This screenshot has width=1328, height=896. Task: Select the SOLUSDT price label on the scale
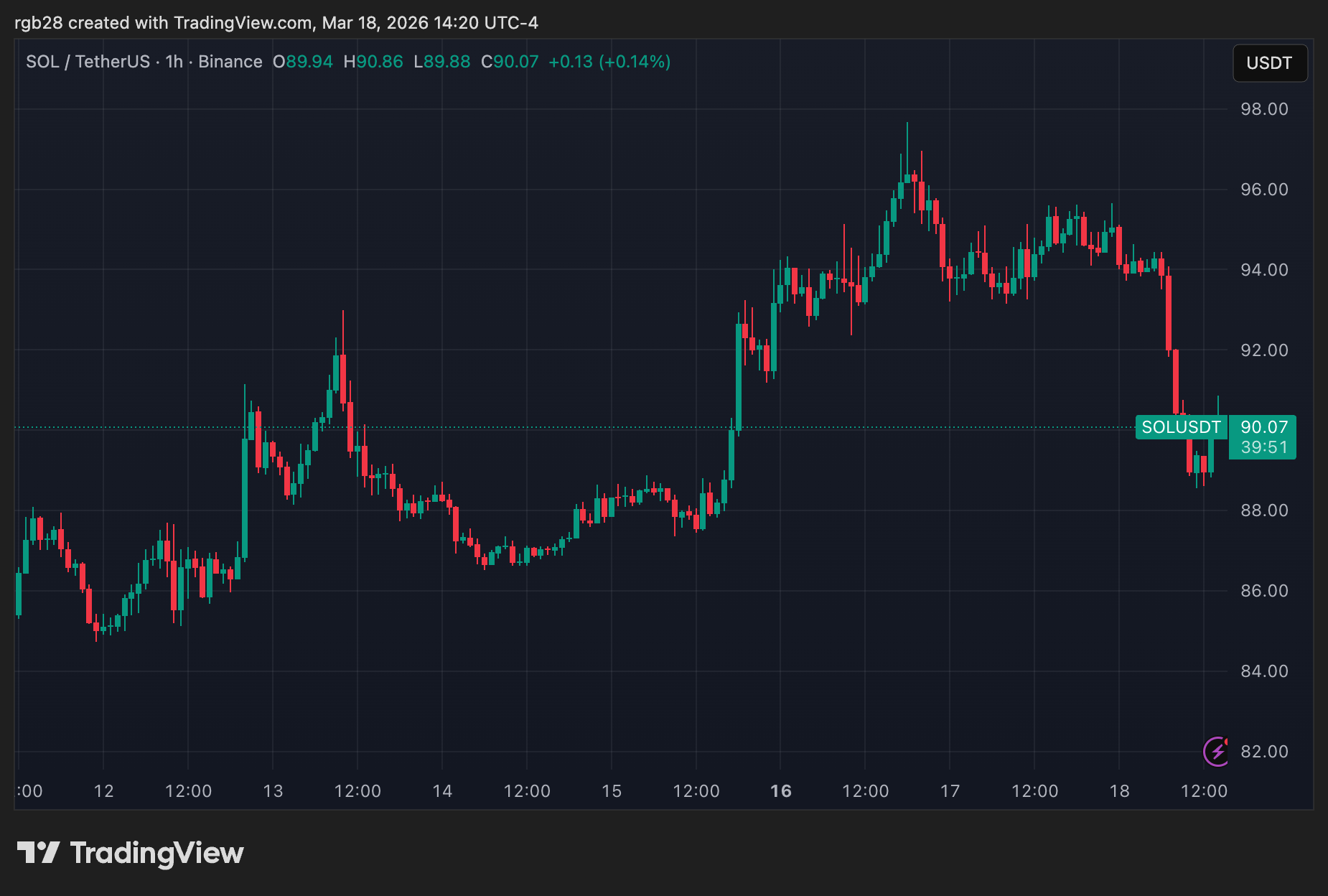point(1181,427)
